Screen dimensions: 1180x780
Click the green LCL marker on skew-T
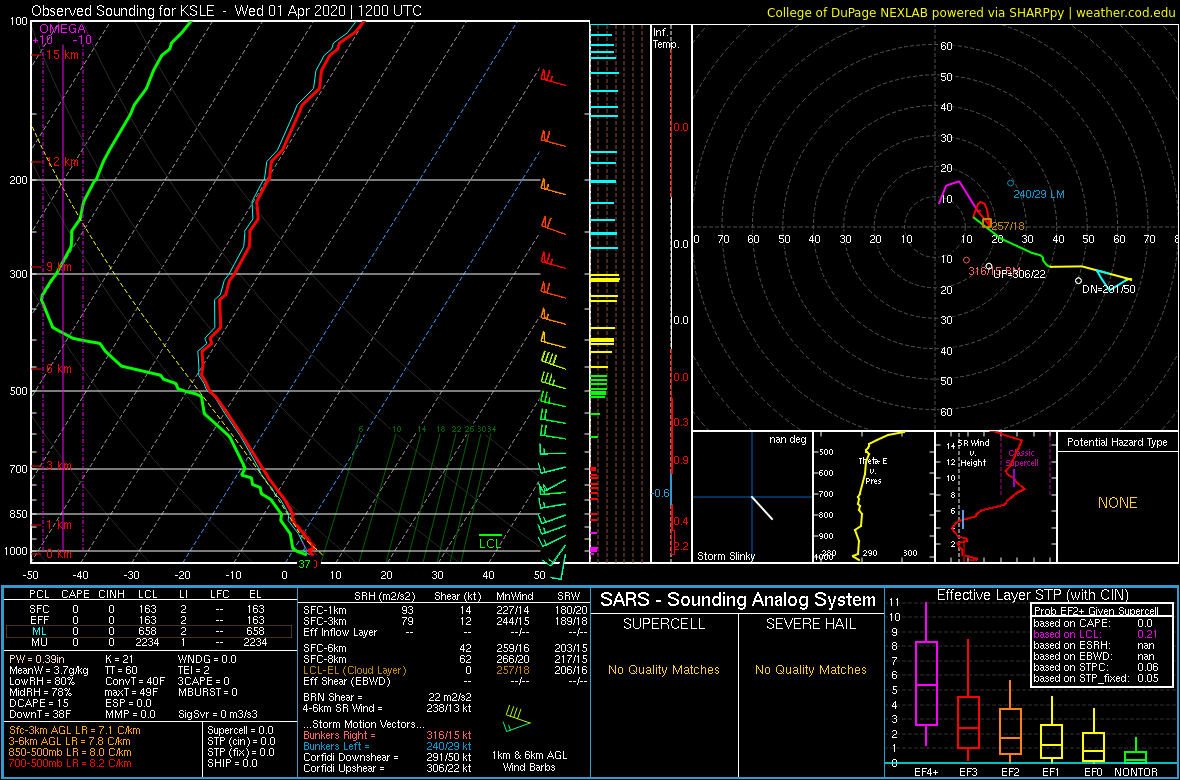coord(490,542)
